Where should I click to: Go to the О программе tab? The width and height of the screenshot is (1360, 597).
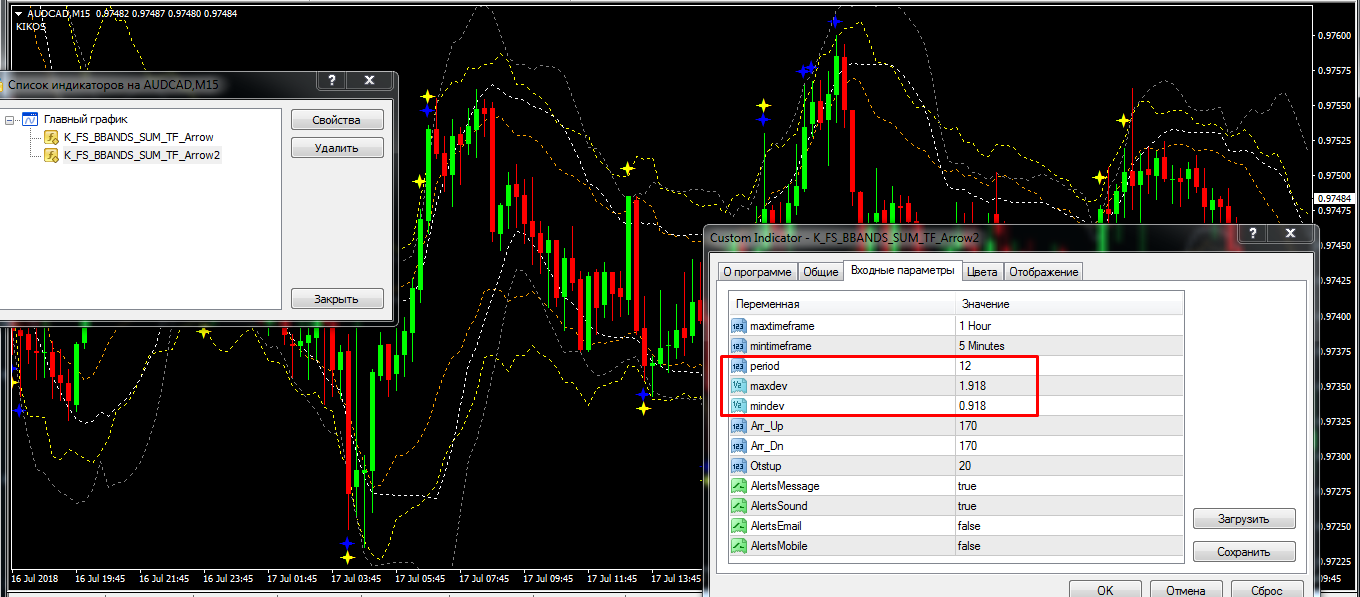(x=757, y=272)
